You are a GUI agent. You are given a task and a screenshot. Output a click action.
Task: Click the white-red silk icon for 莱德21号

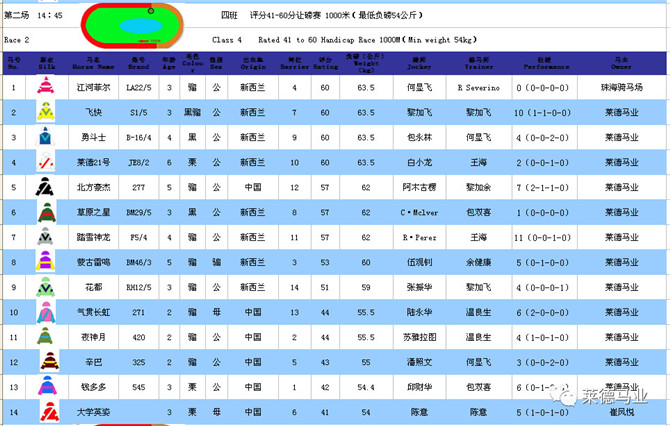[x=45, y=162]
